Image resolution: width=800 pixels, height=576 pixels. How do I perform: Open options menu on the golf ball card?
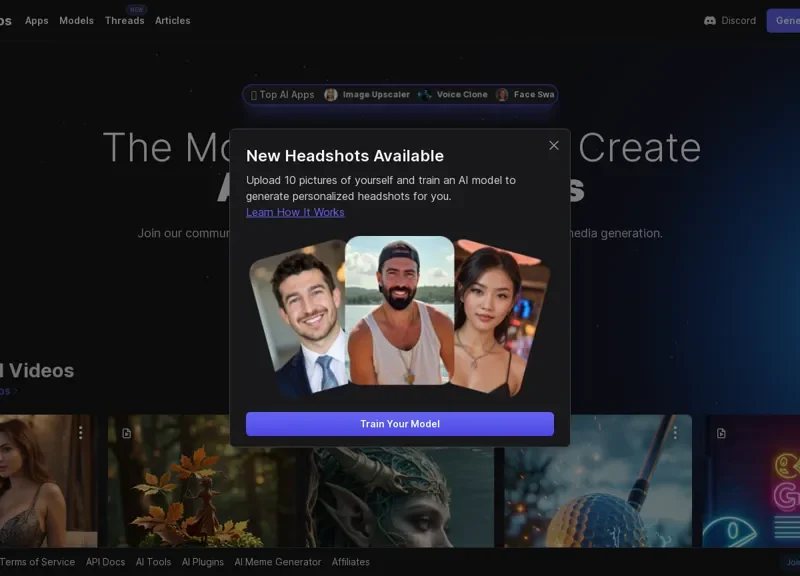[x=675, y=433]
